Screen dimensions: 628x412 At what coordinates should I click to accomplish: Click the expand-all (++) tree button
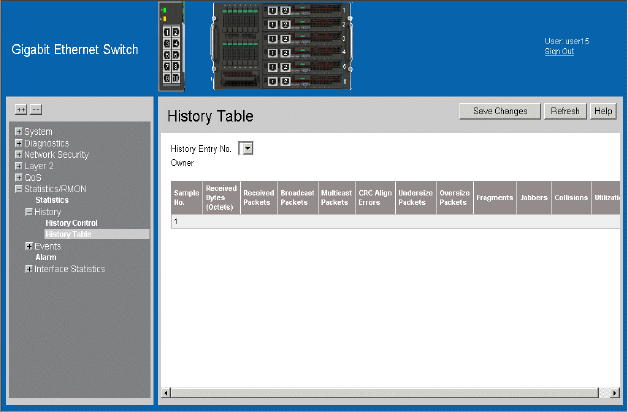tap(20, 108)
